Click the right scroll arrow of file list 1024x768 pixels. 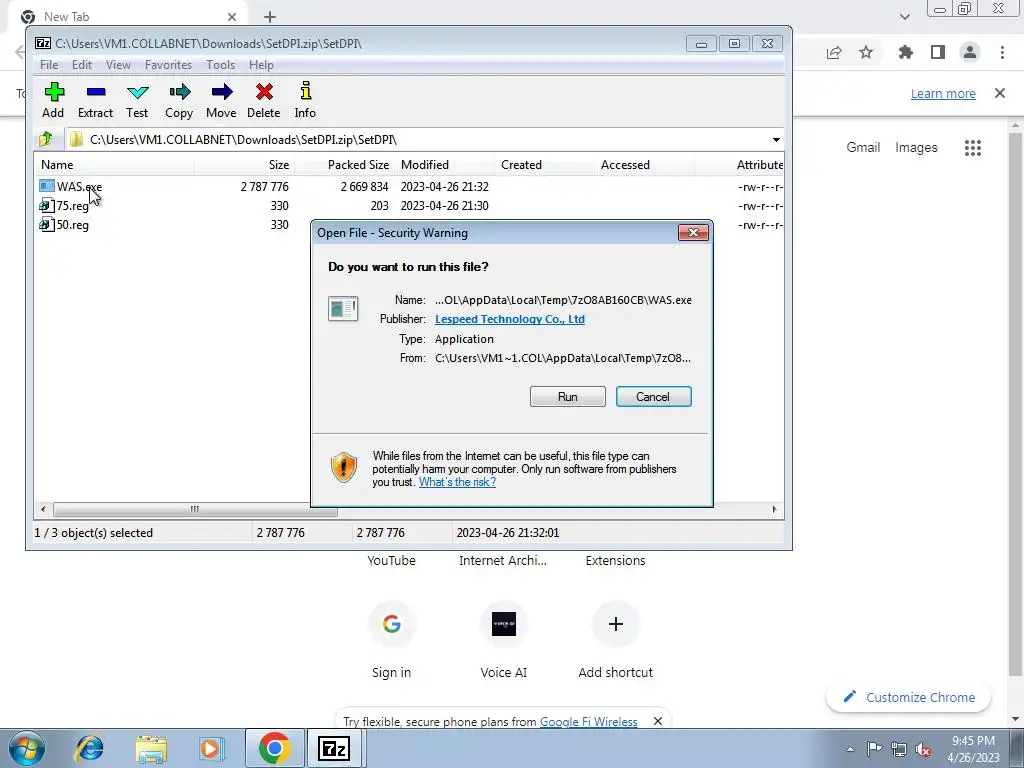775,509
